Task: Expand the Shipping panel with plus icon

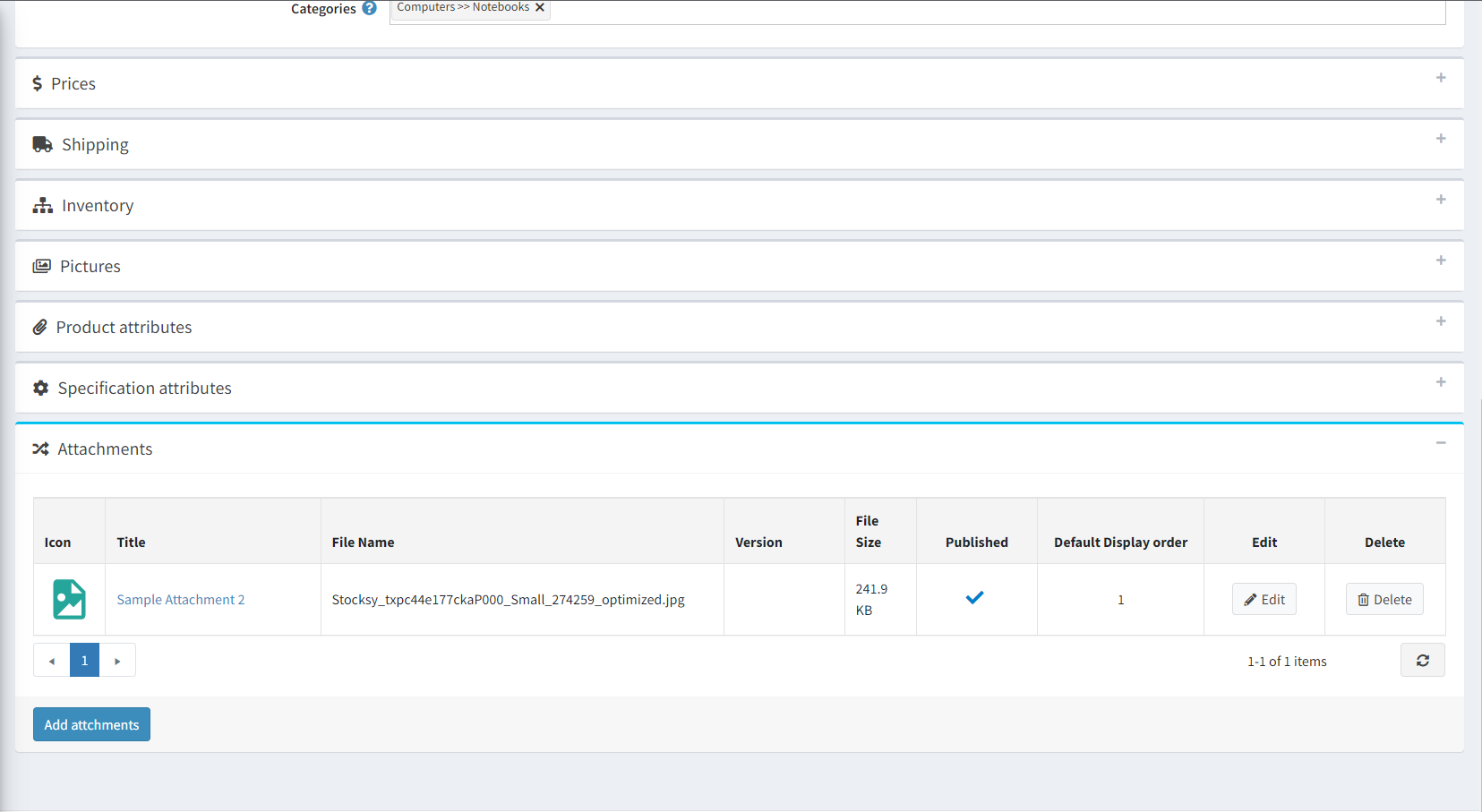Action: tap(1441, 139)
